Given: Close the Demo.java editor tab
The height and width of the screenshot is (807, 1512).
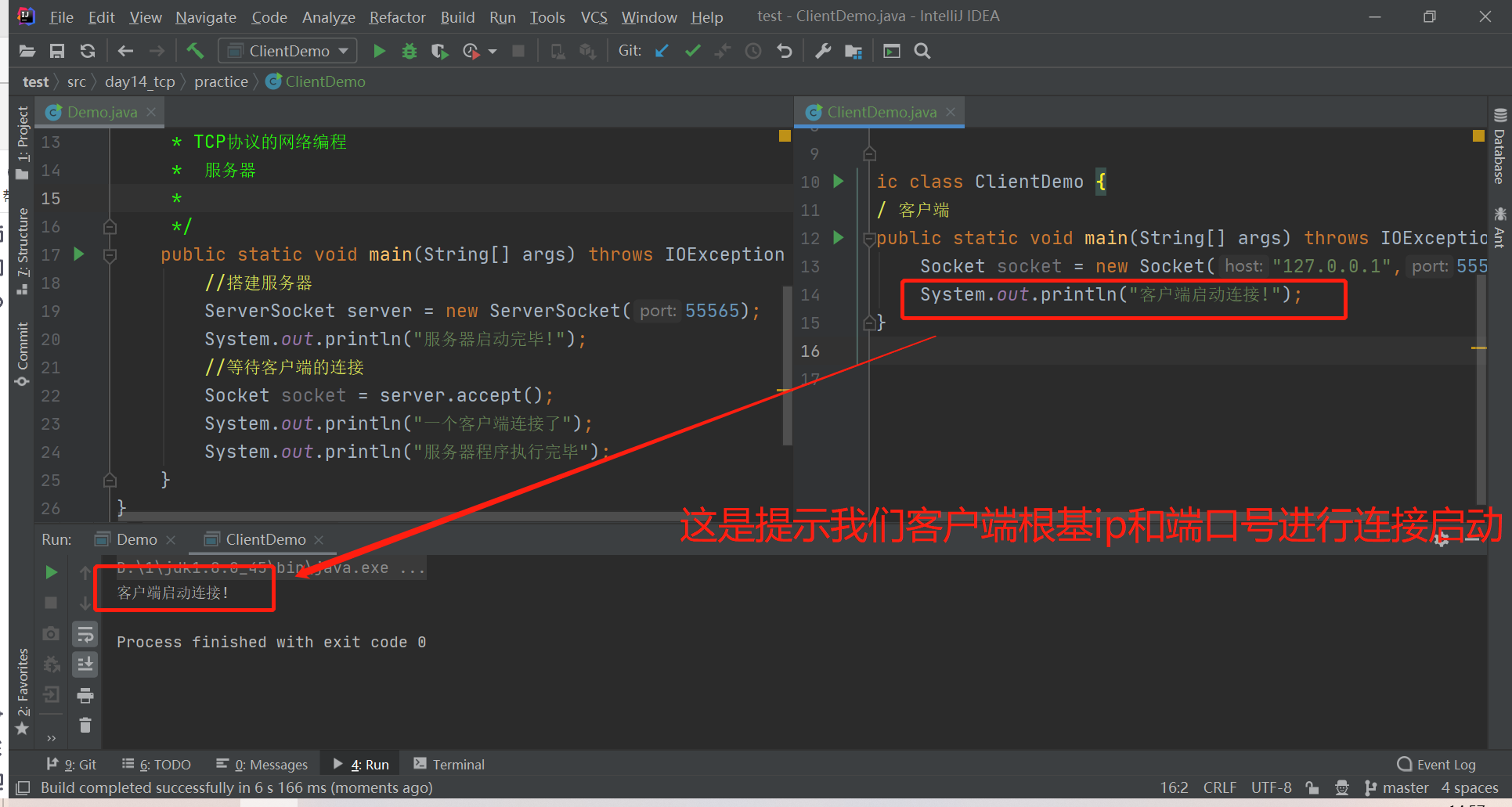Looking at the screenshot, I should 151,112.
